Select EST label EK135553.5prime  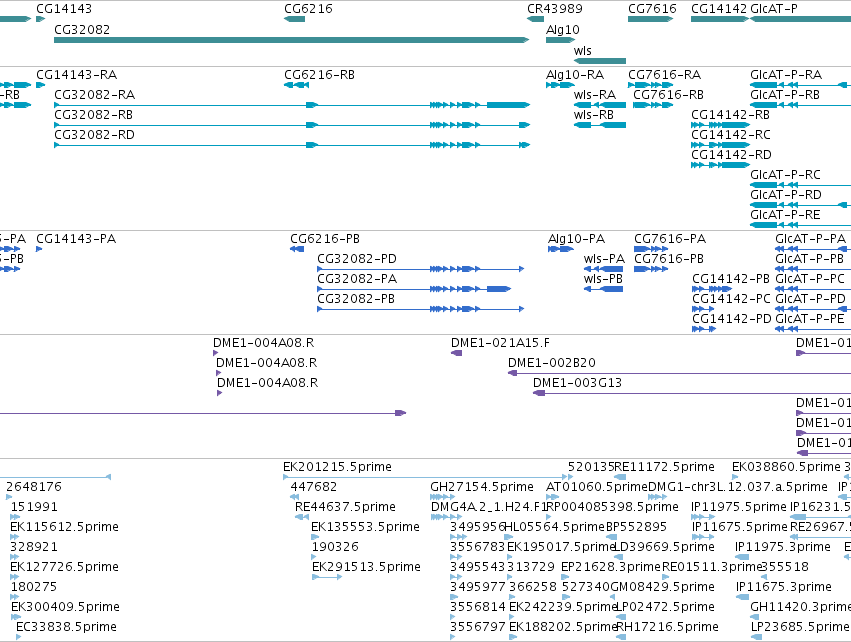coord(366,527)
